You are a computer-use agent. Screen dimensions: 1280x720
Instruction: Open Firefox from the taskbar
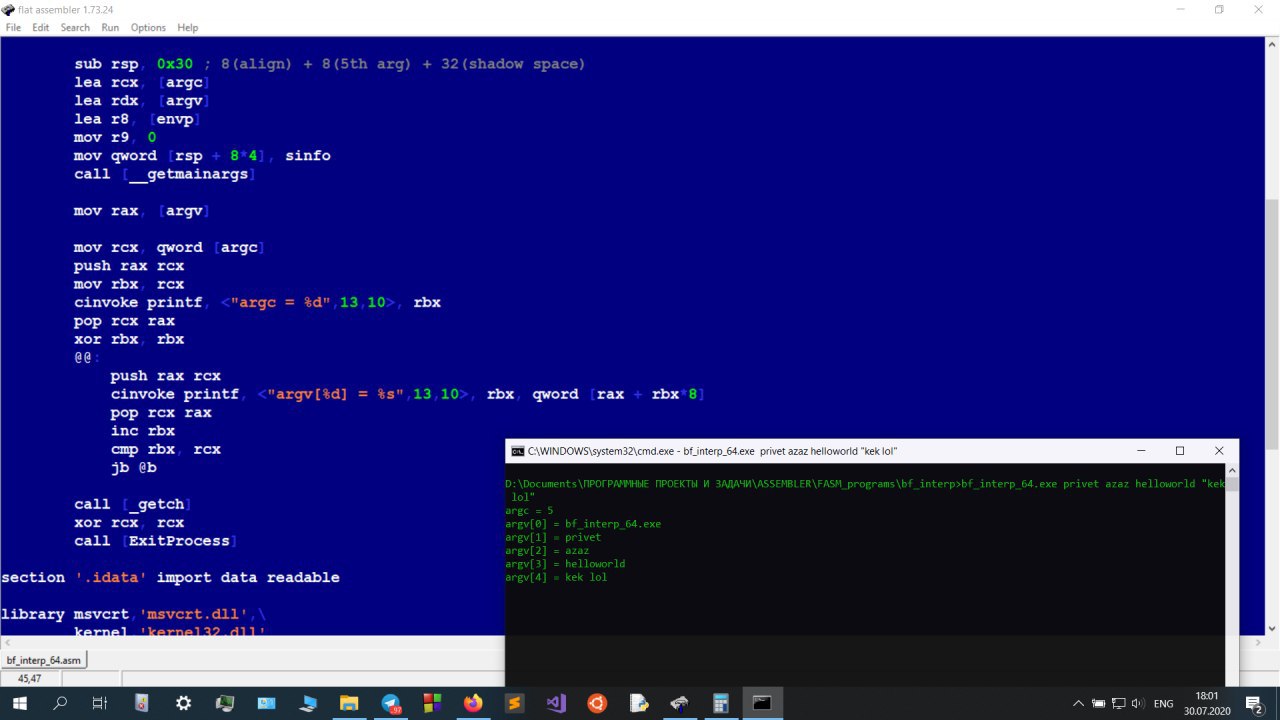coord(473,703)
